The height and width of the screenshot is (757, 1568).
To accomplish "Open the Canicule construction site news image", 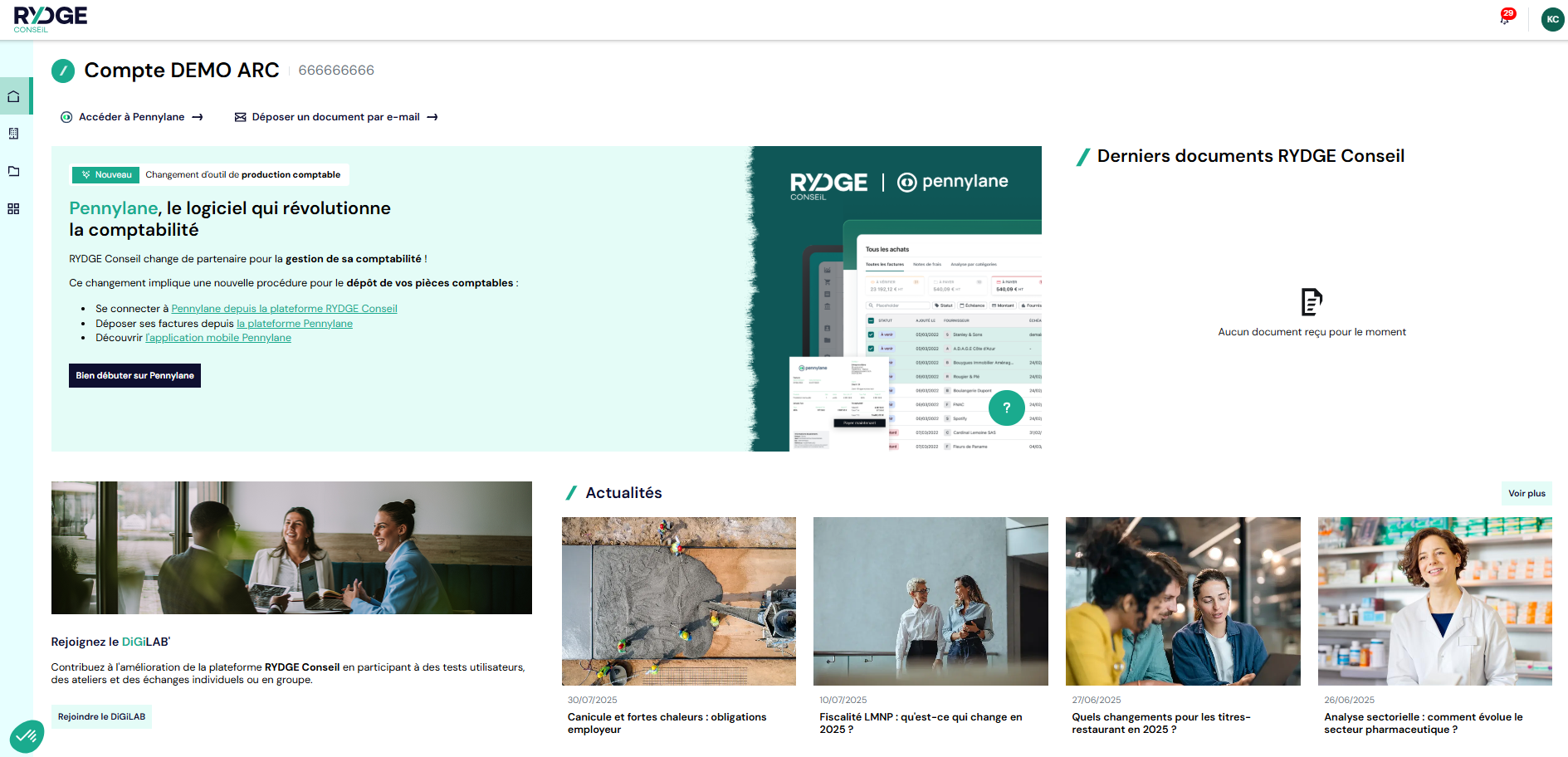I will pos(679,601).
